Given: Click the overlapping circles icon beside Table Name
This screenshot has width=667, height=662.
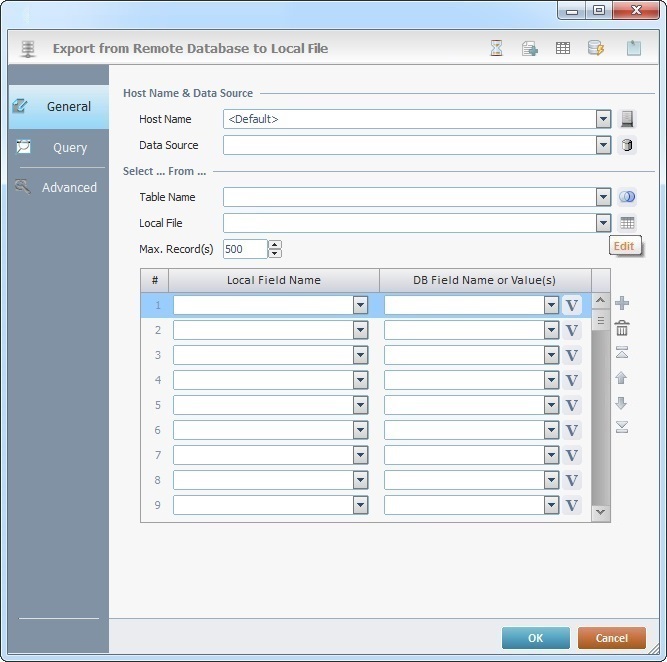Looking at the screenshot, I should click(x=627, y=197).
